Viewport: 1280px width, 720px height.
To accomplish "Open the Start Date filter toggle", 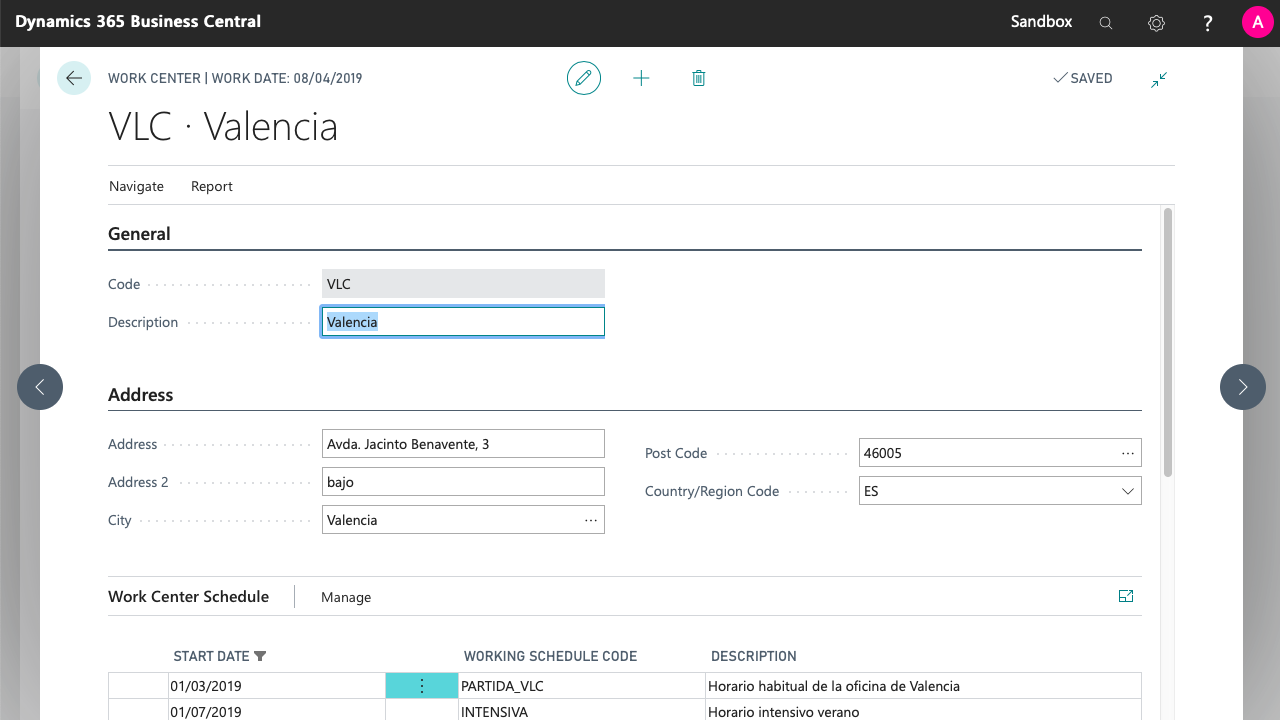I will click(260, 656).
